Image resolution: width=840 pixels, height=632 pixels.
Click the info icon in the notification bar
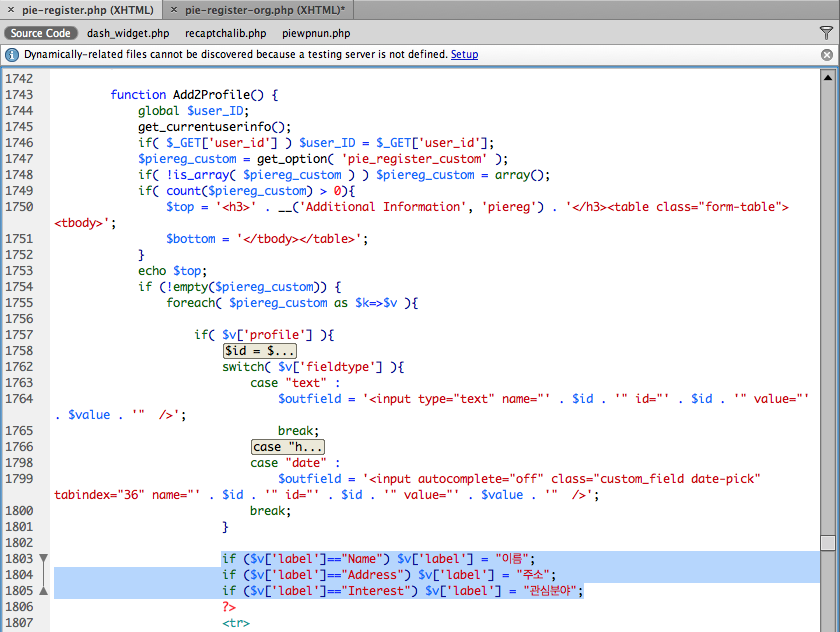(12, 55)
